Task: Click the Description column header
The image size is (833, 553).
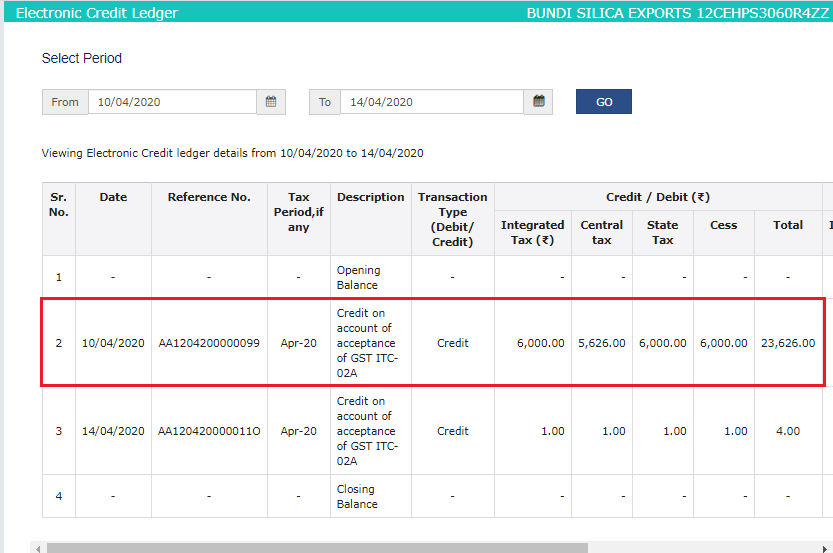Action: click(370, 197)
